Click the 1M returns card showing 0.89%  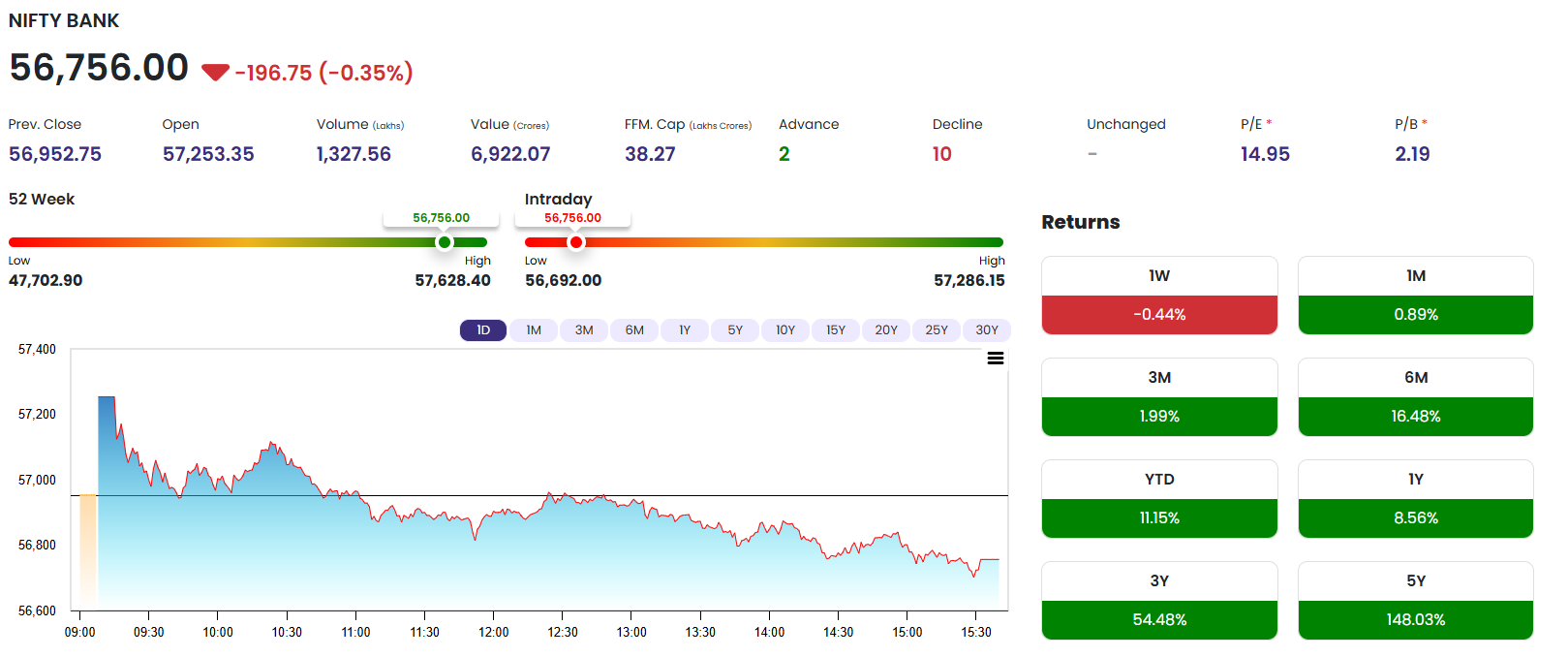pyautogui.click(x=1416, y=296)
